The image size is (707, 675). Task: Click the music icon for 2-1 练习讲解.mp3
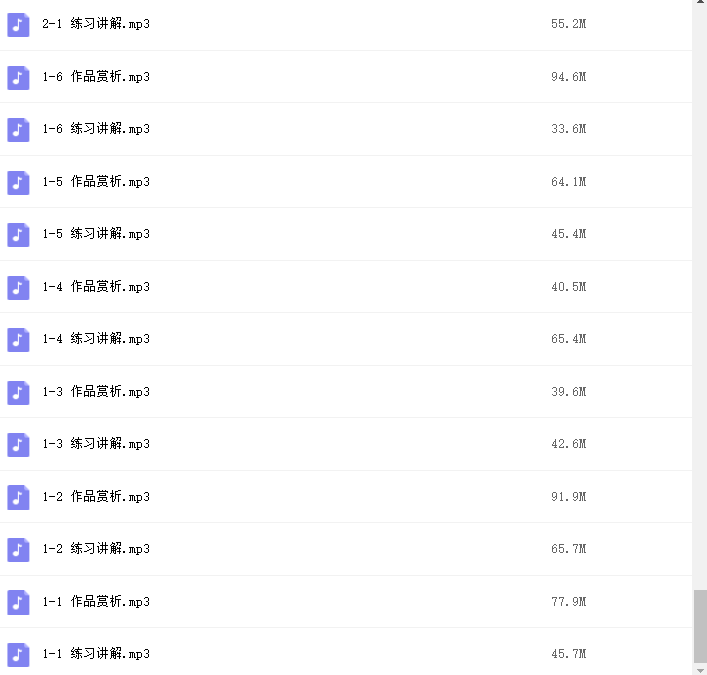(x=18, y=25)
